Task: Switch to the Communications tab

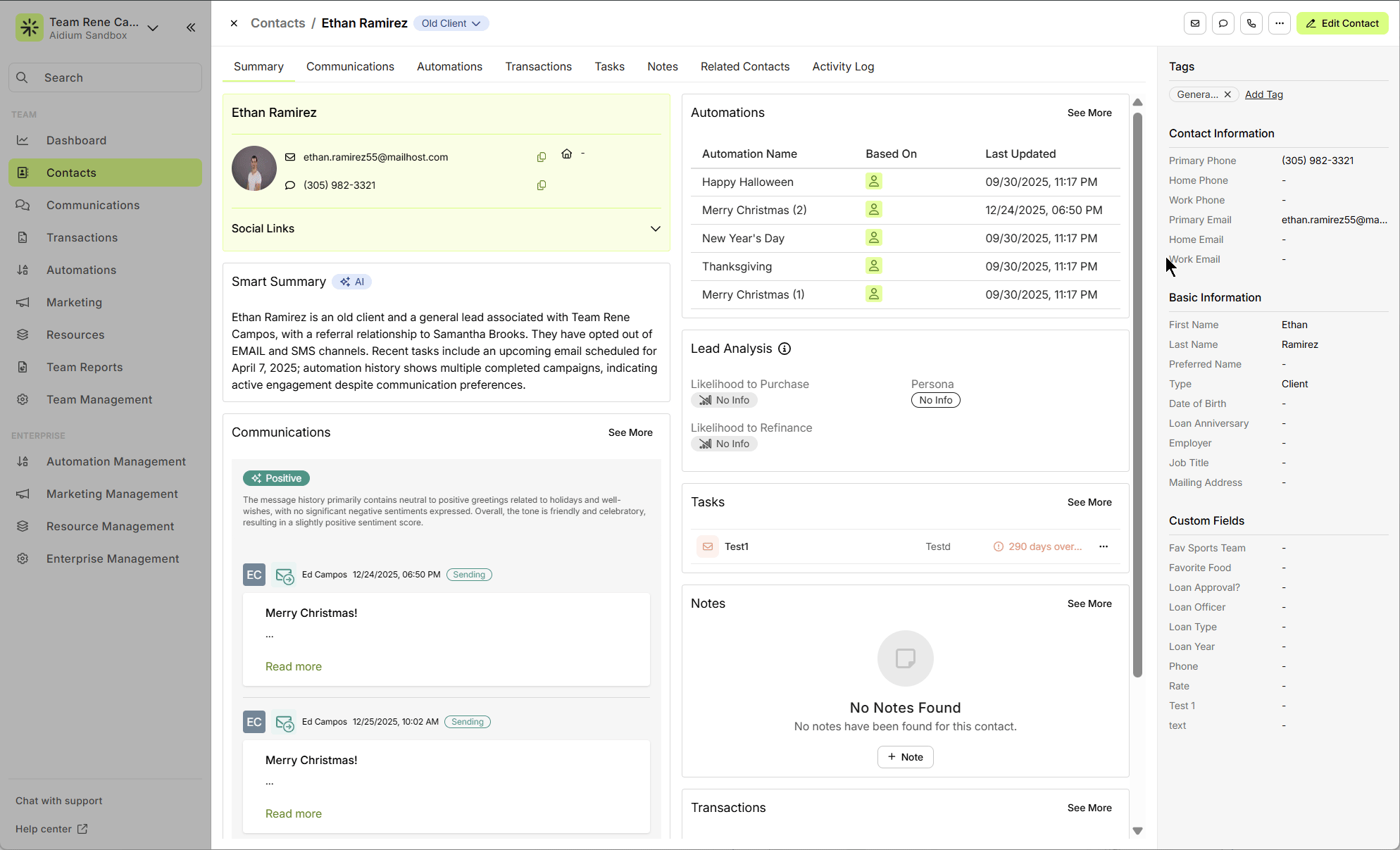Action: 350,66
